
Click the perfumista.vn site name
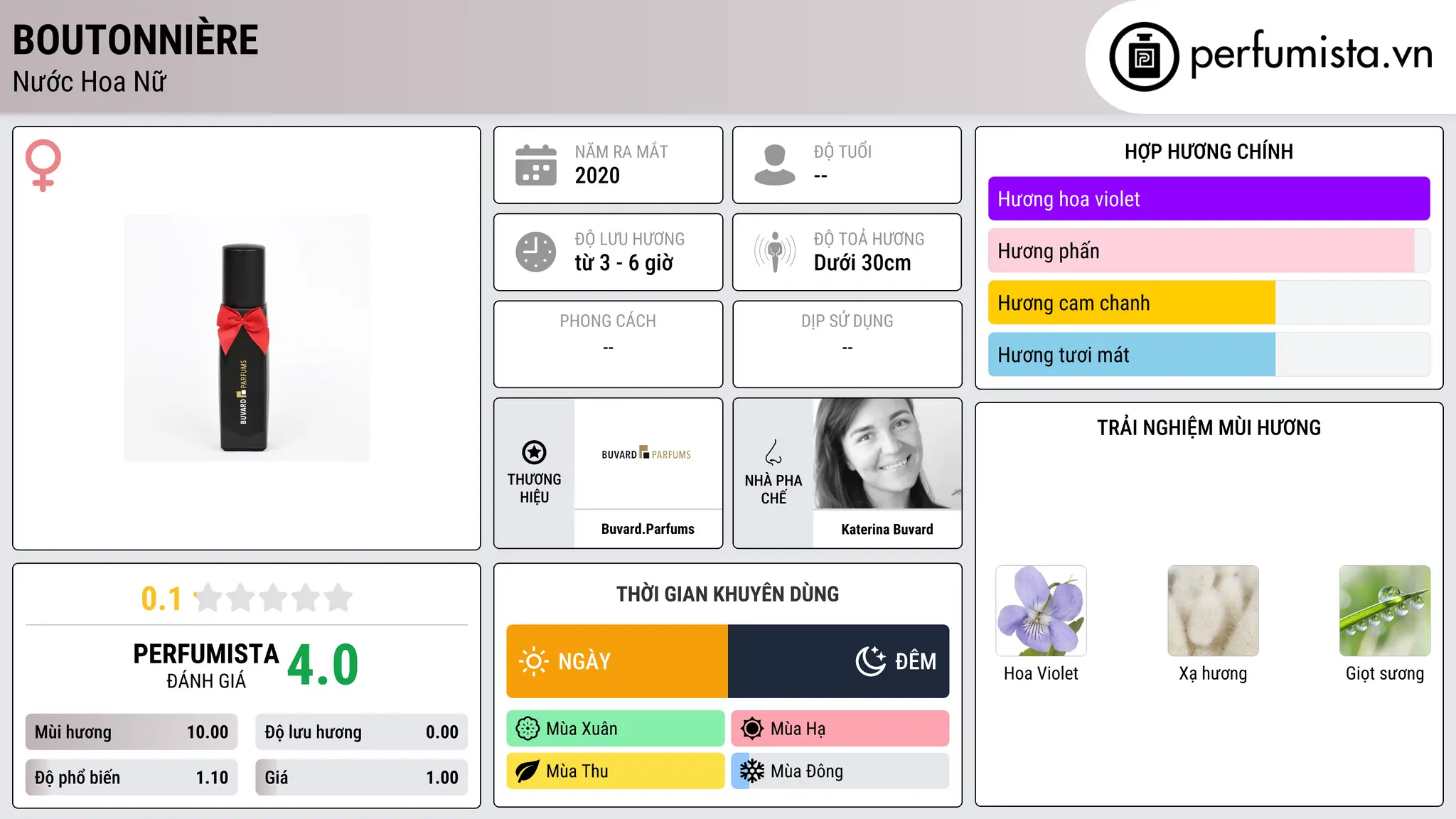click(x=1311, y=54)
